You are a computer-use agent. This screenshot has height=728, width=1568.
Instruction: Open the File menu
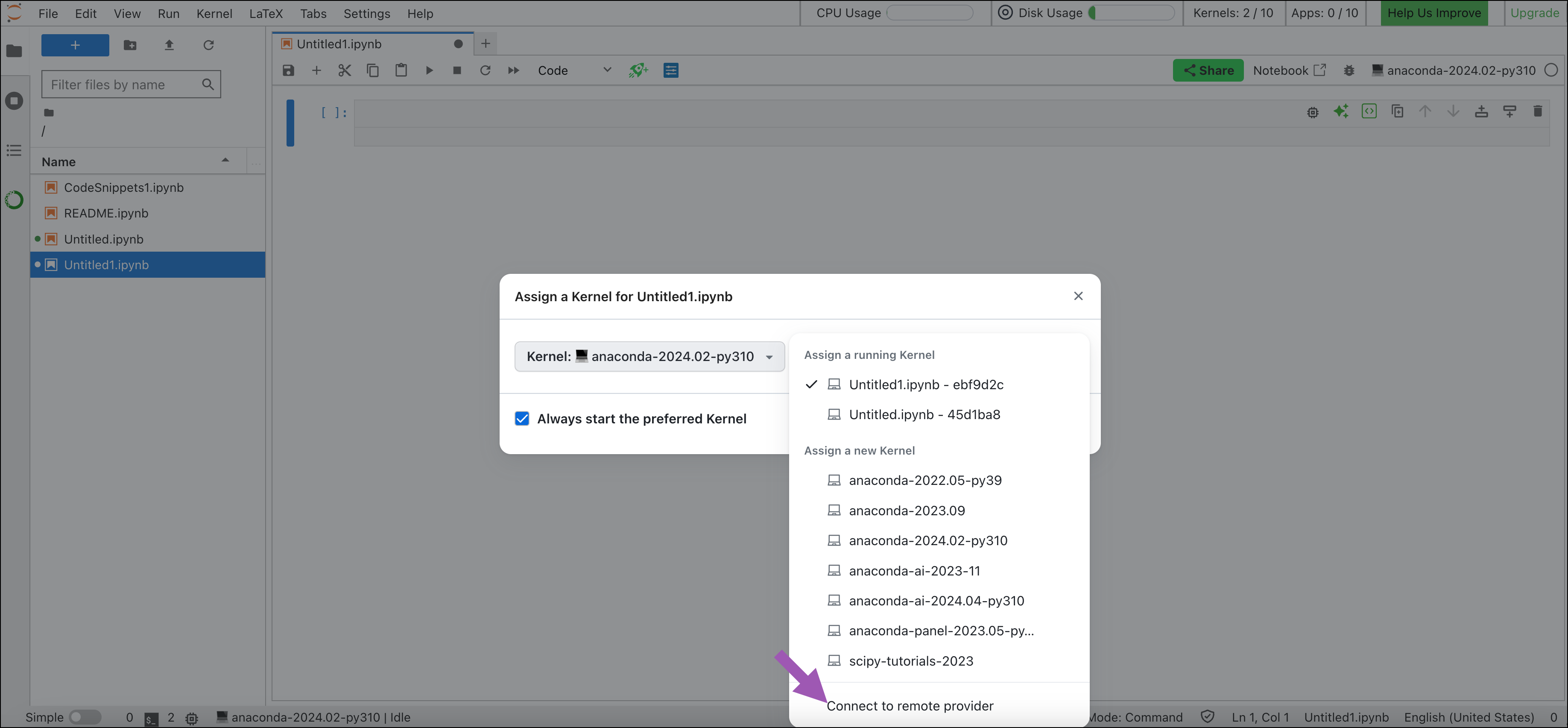point(48,13)
